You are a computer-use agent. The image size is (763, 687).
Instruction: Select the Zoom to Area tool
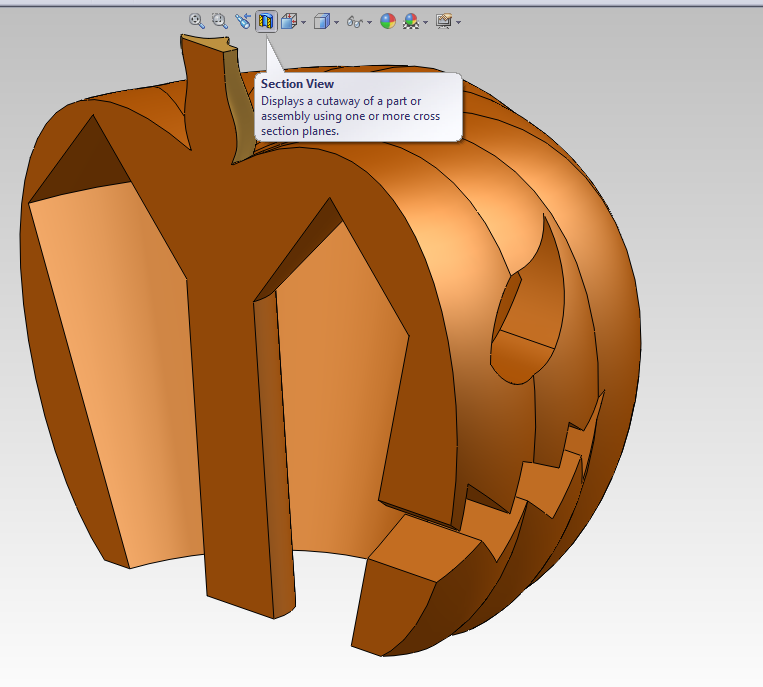click(220, 21)
